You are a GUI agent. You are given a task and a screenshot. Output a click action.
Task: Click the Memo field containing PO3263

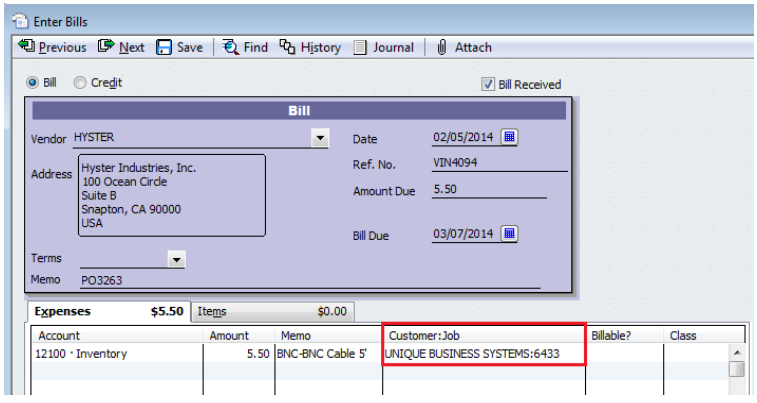(x=300, y=281)
